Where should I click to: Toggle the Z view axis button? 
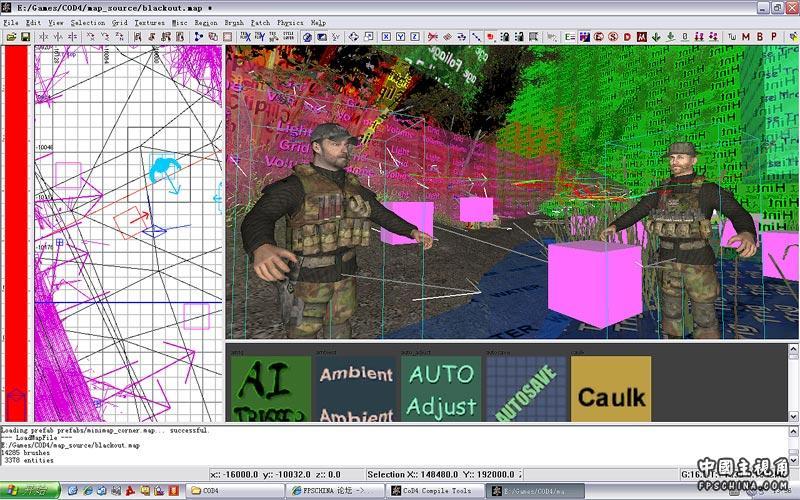(415, 37)
